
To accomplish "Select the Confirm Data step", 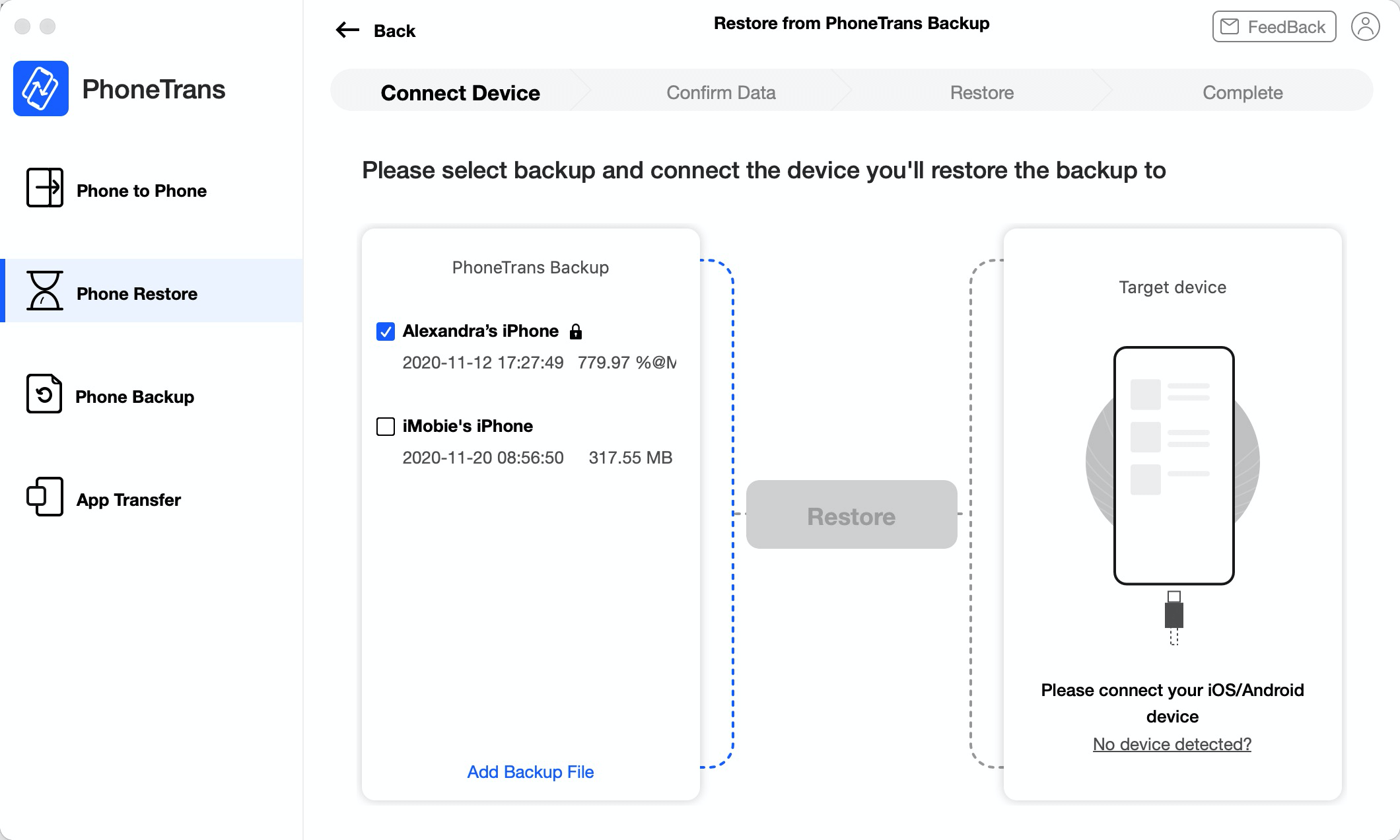I will pos(721,92).
